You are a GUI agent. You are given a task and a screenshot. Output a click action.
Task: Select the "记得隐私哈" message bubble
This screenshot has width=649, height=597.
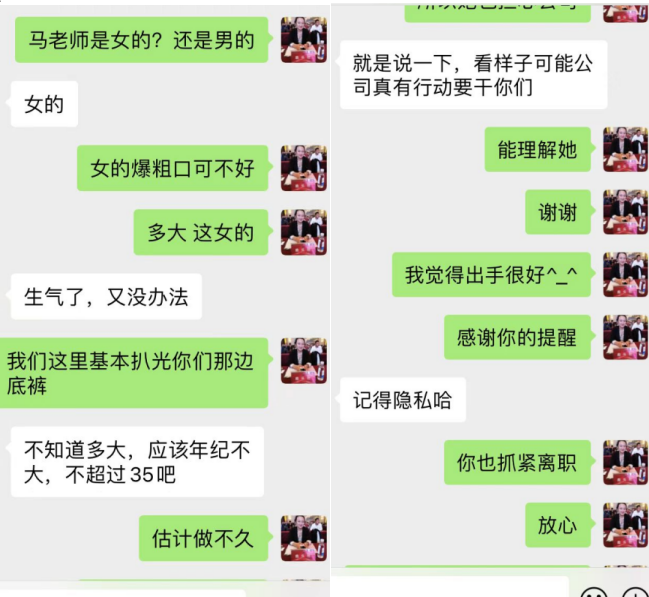pyautogui.click(x=403, y=400)
